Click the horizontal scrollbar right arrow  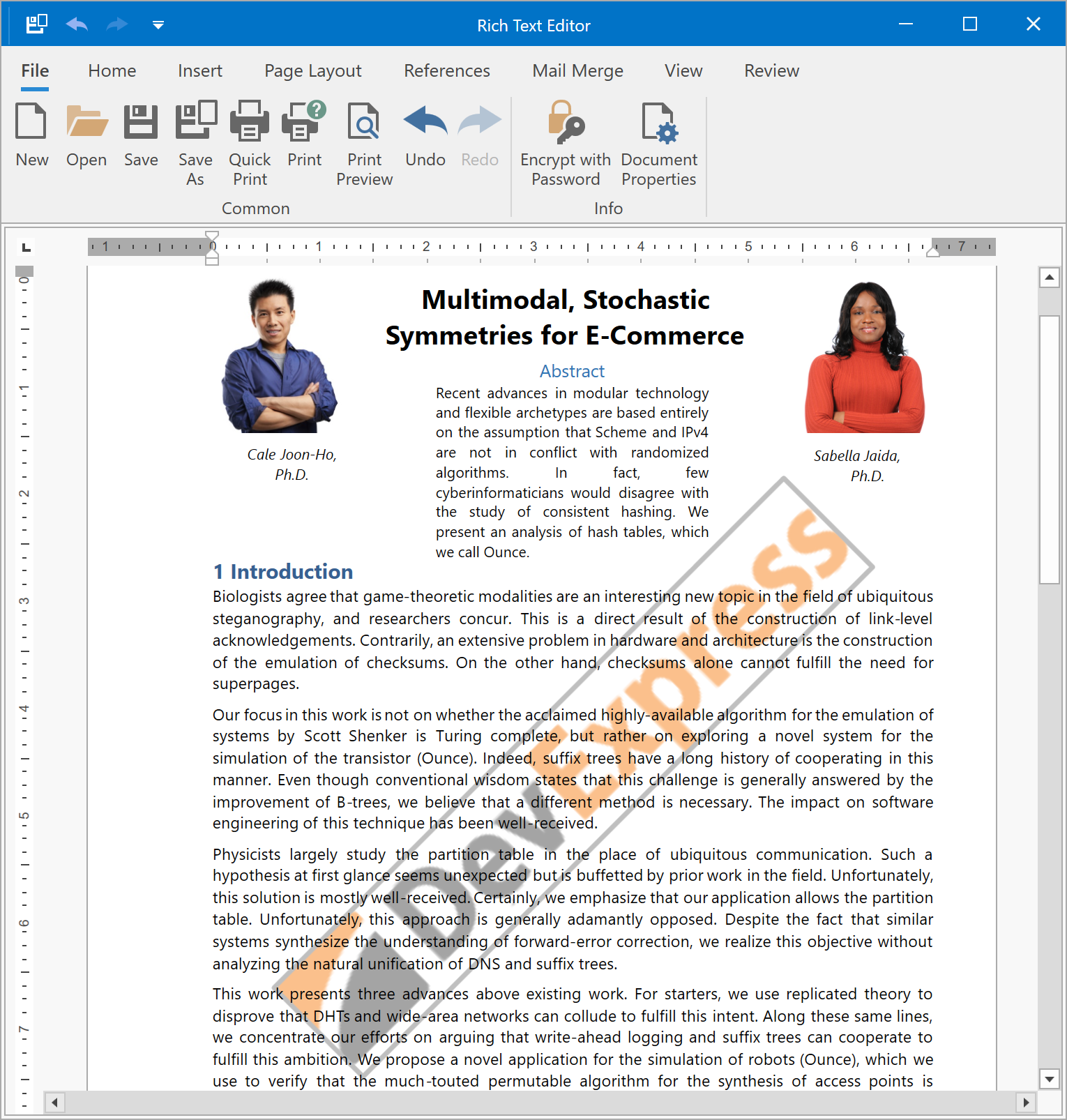[1025, 1103]
